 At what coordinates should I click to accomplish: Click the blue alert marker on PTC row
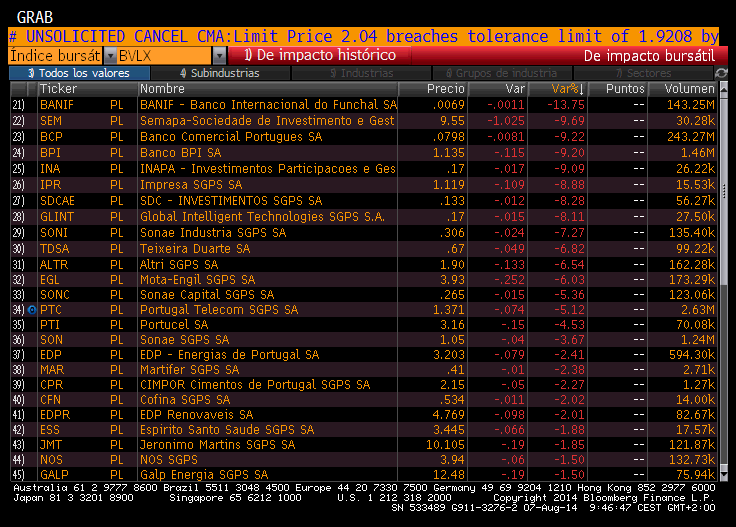pos(32,310)
